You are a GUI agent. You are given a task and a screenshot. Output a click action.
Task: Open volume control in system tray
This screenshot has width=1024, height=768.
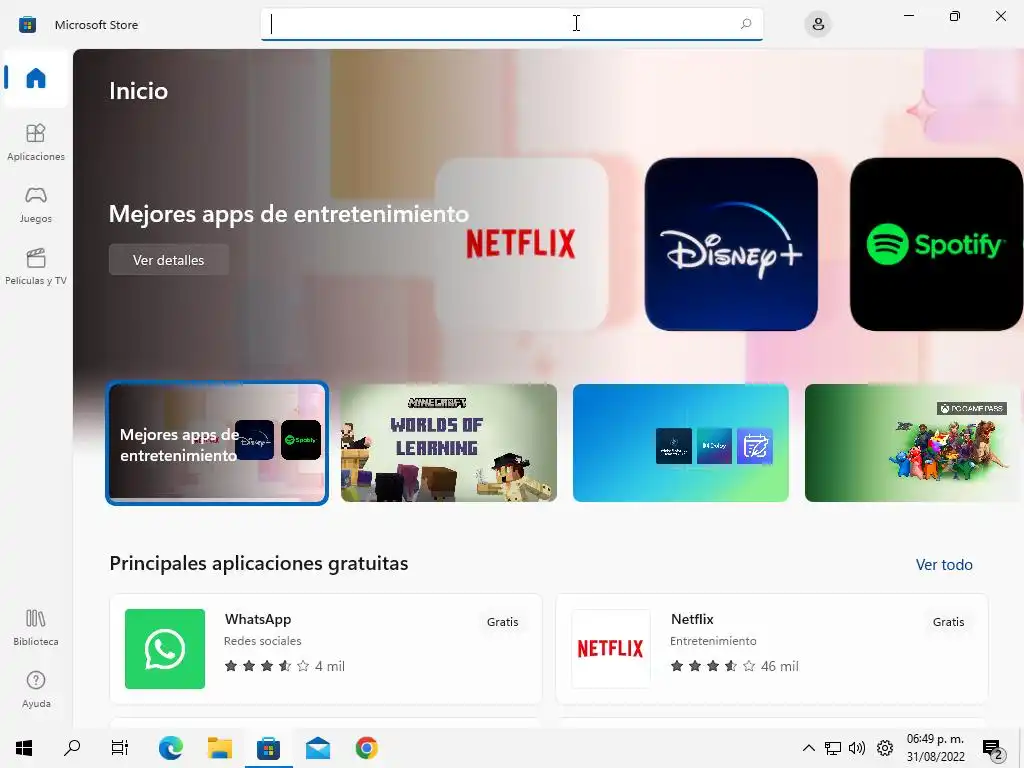coord(857,748)
